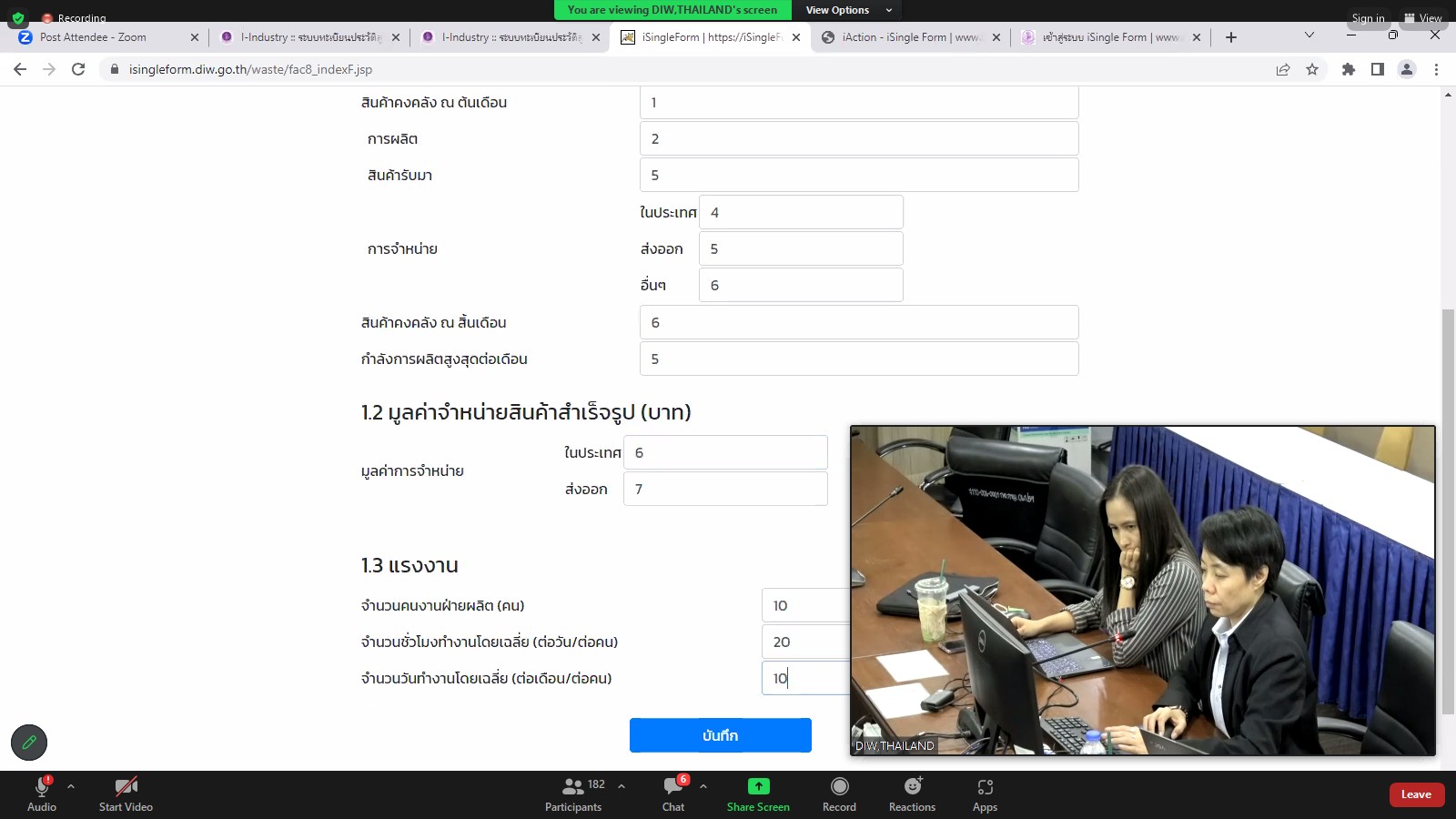Click the page vertical scrollbar thumb
Screen dimensions: 1456x819
point(1448,511)
